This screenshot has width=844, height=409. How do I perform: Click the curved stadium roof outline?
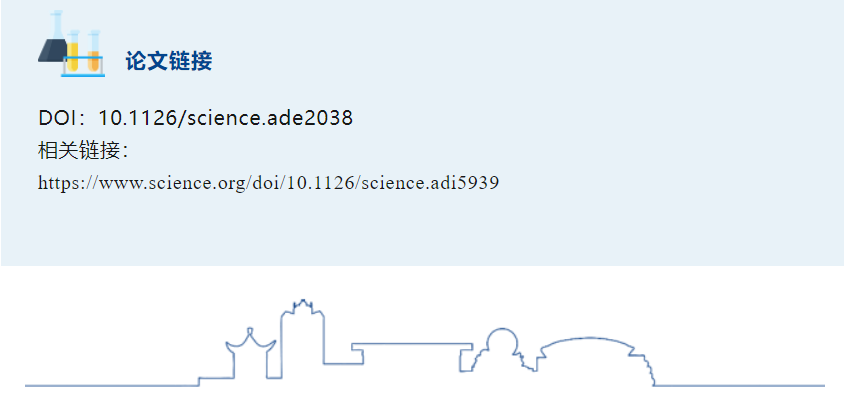pyautogui.click(x=590, y=356)
